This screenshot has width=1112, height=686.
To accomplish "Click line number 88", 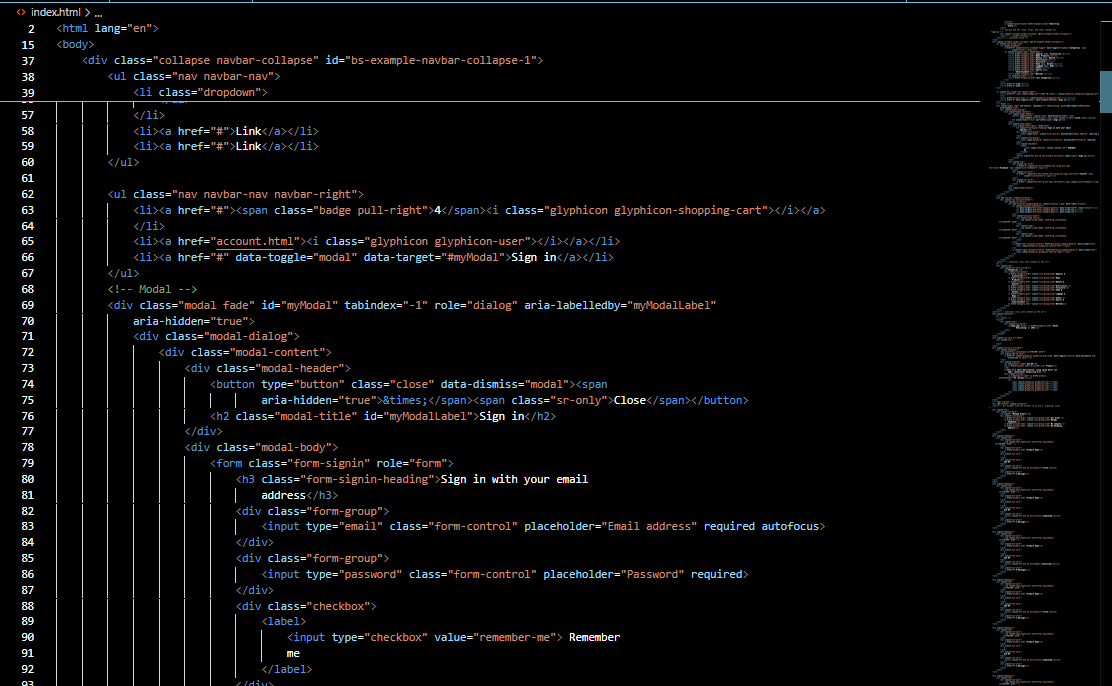I will click(27, 606).
